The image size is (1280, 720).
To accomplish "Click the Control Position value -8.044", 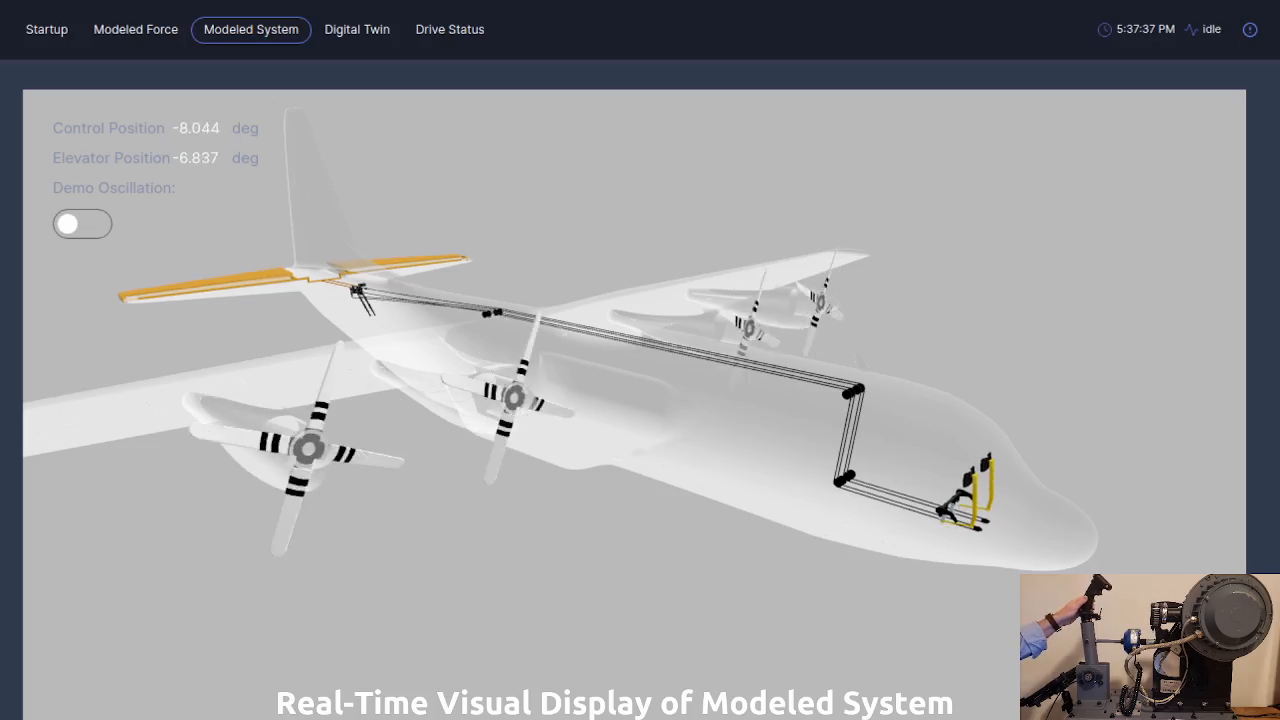I will (x=196, y=128).
